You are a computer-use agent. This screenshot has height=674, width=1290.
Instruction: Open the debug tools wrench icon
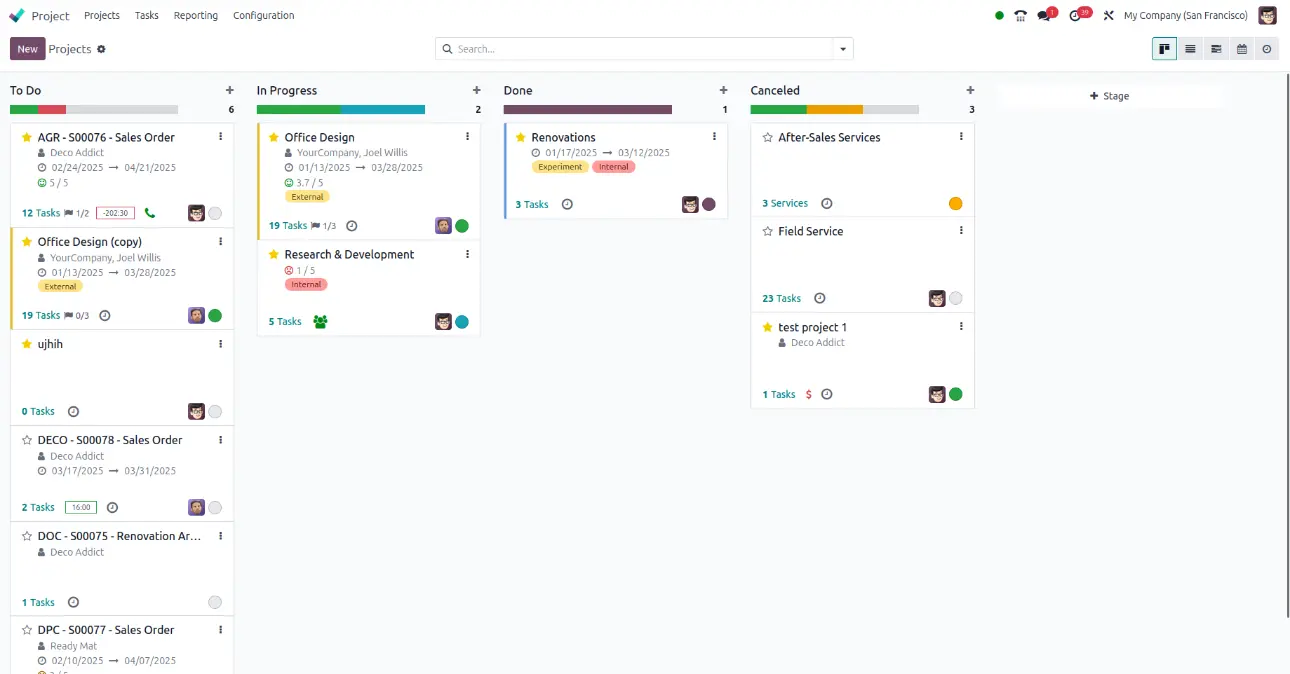click(x=1108, y=16)
